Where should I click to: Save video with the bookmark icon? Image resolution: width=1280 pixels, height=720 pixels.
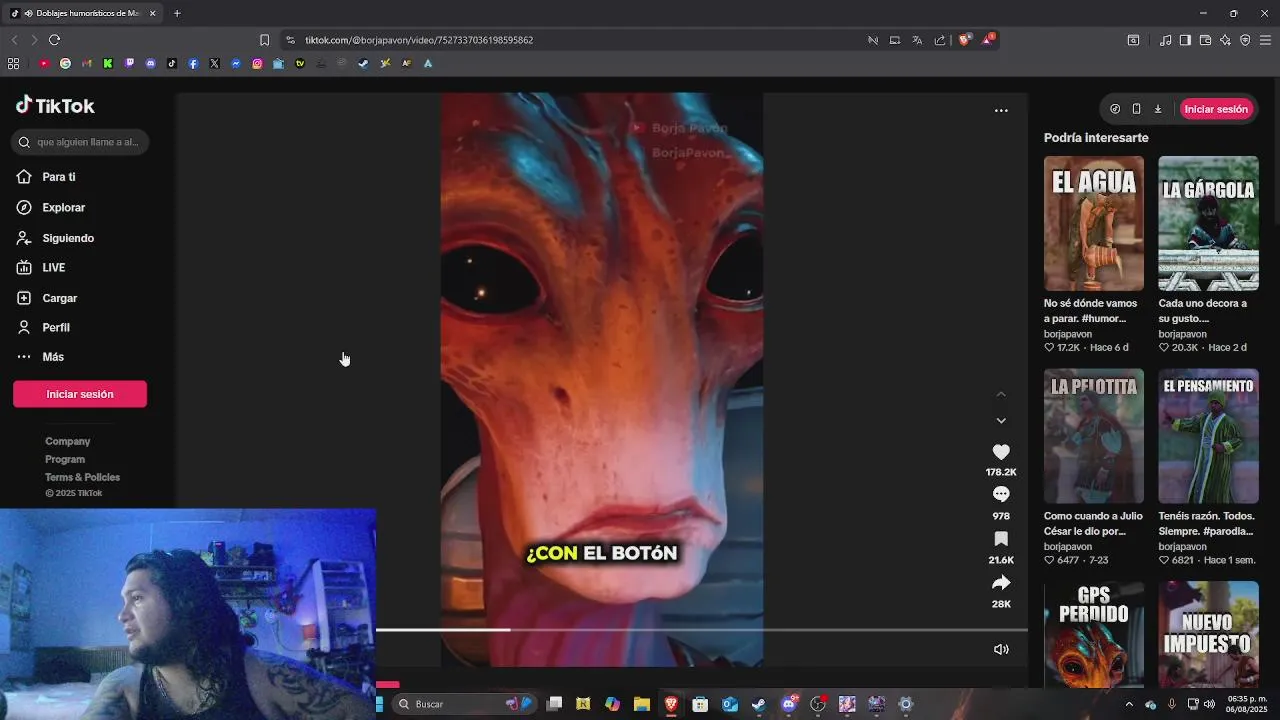[1001, 539]
